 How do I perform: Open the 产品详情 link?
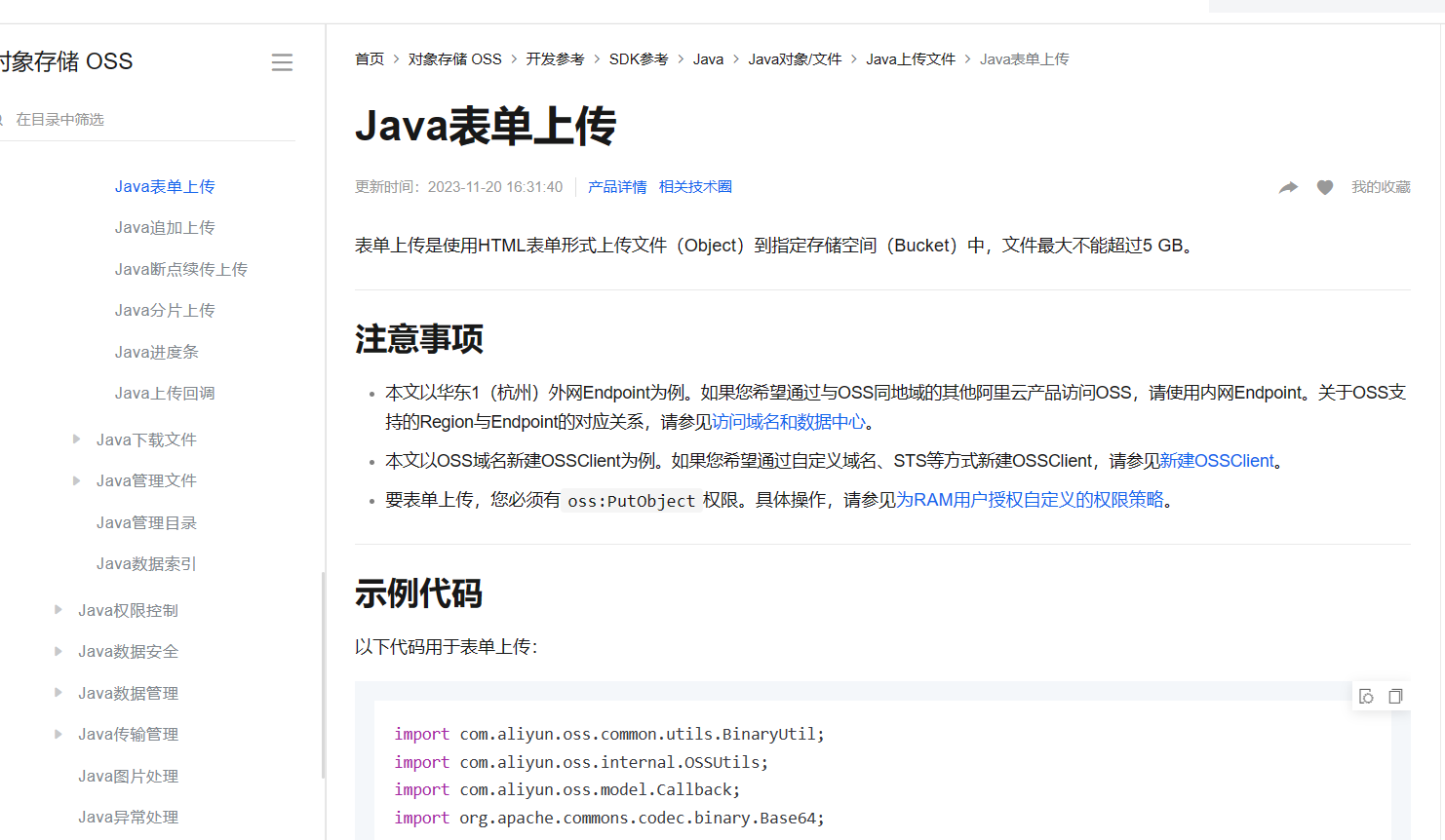point(617,187)
